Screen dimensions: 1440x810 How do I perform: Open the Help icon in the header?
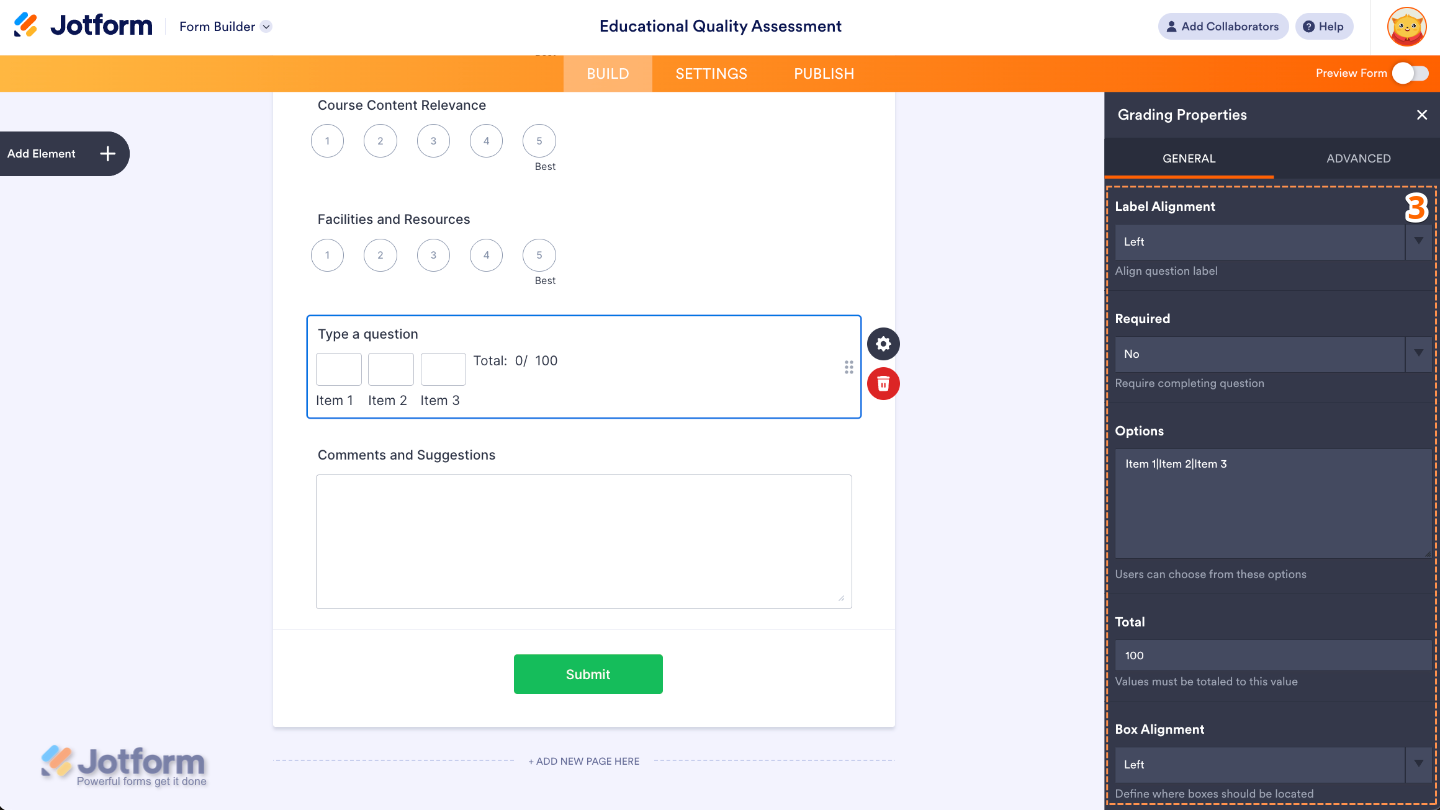click(1324, 26)
